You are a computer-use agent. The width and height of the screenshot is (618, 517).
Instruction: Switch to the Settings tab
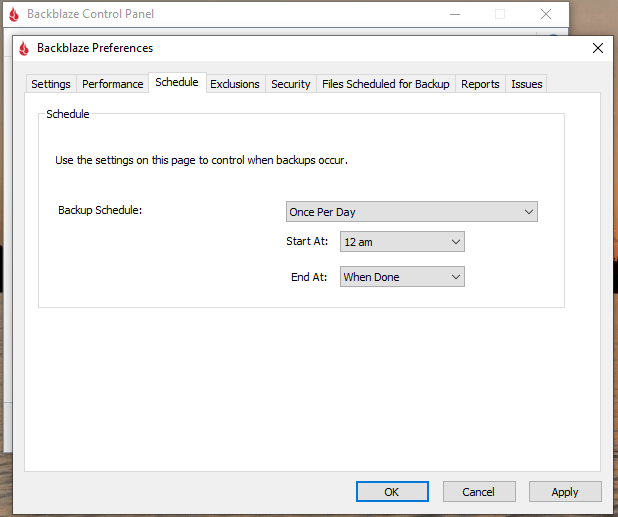pyautogui.click(x=51, y=84)
